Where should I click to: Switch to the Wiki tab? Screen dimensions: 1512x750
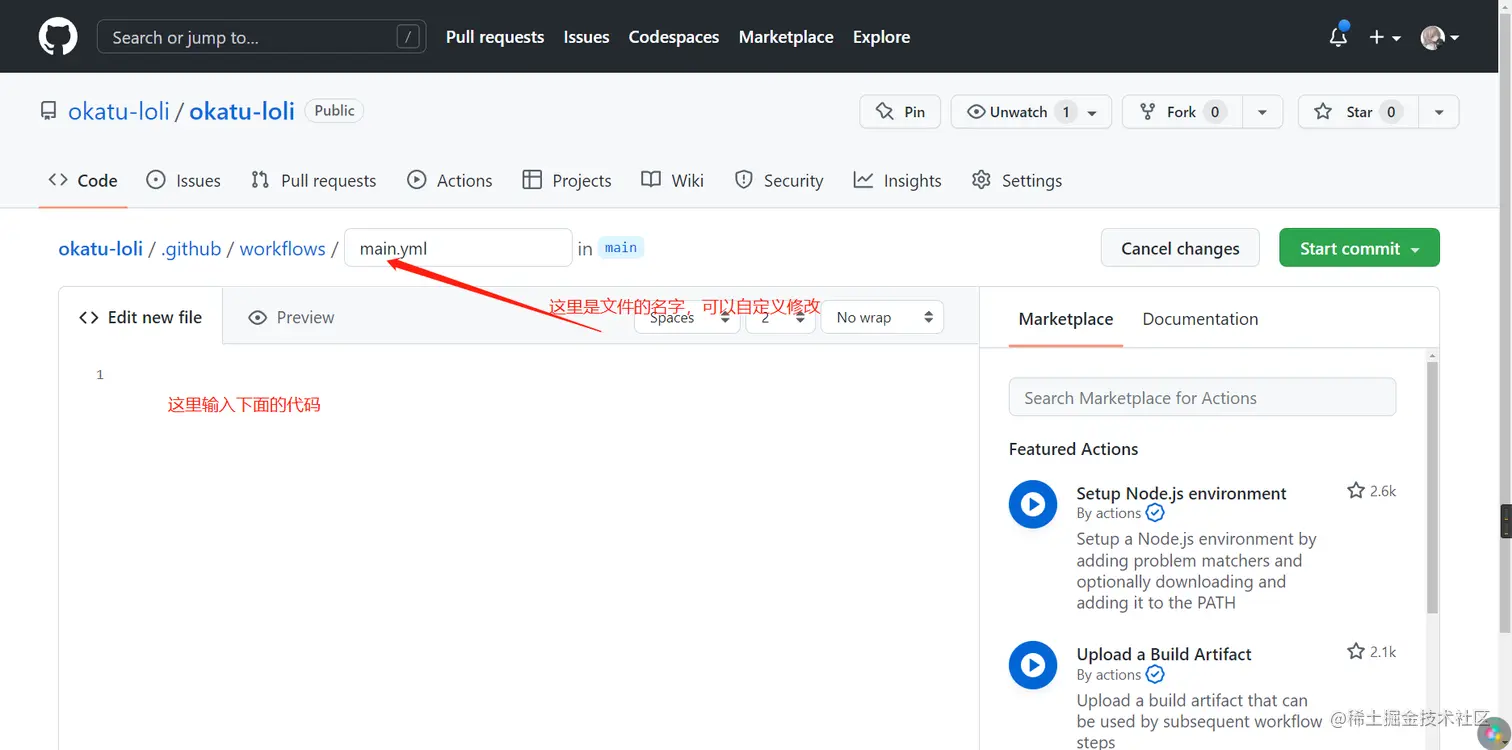pos(673,180)
